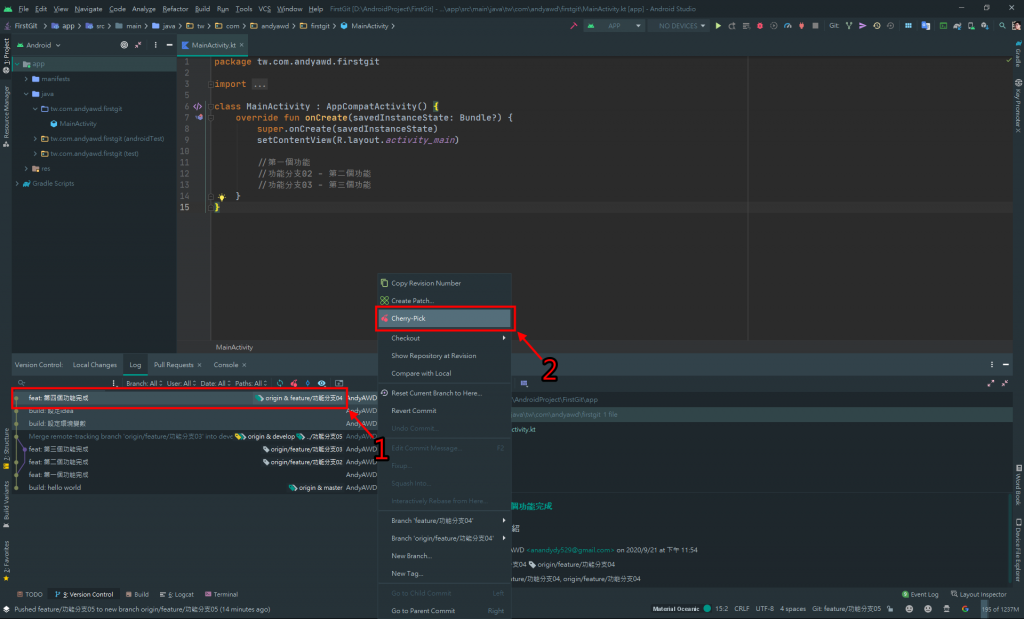Open the Terminal tool window
The image size is (1024, 619).
coord(221,594)
